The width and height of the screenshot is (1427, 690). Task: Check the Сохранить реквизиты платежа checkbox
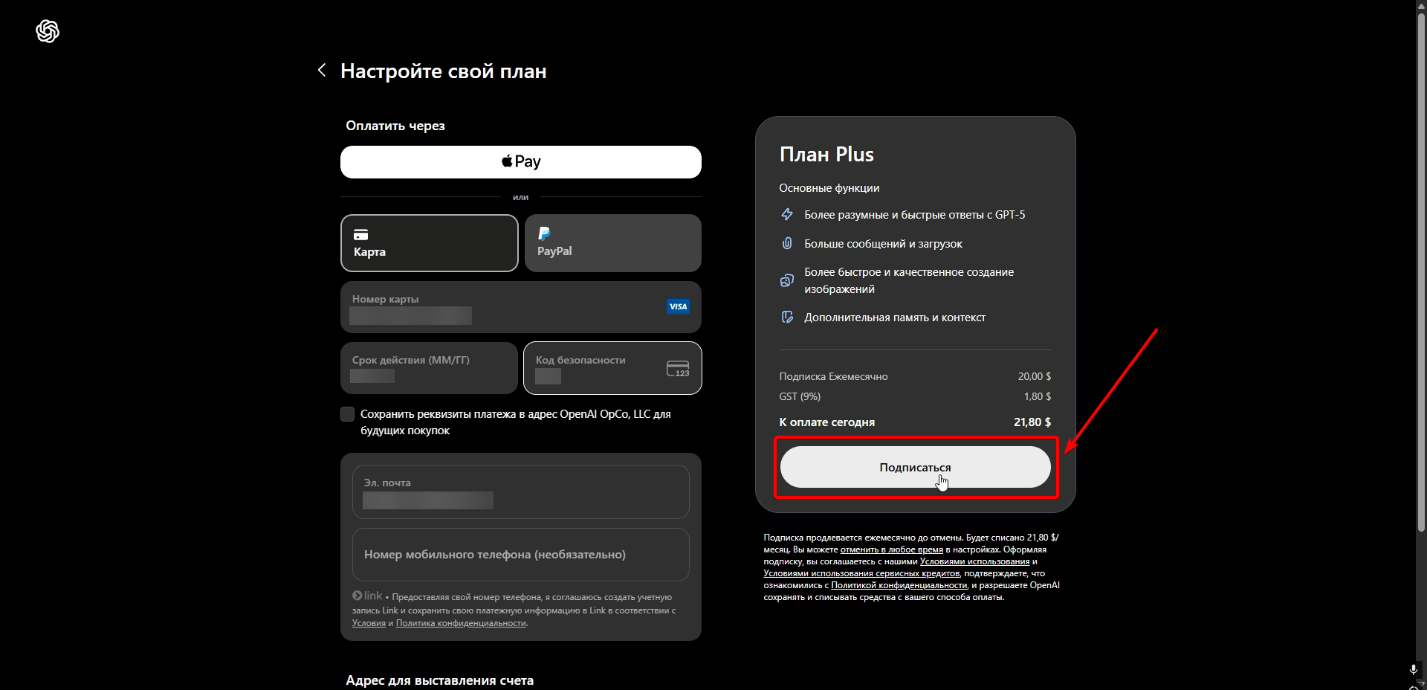(348, 414)
